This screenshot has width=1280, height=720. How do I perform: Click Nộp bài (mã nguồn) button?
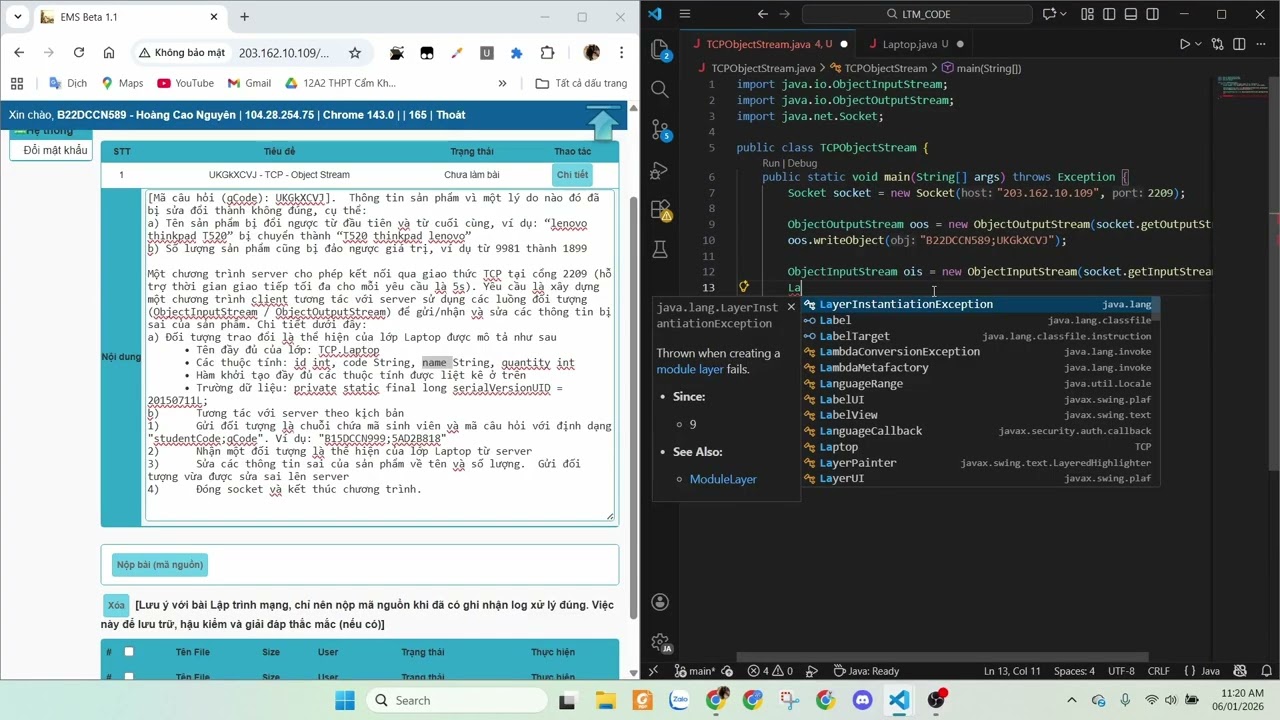click(160, 565)
